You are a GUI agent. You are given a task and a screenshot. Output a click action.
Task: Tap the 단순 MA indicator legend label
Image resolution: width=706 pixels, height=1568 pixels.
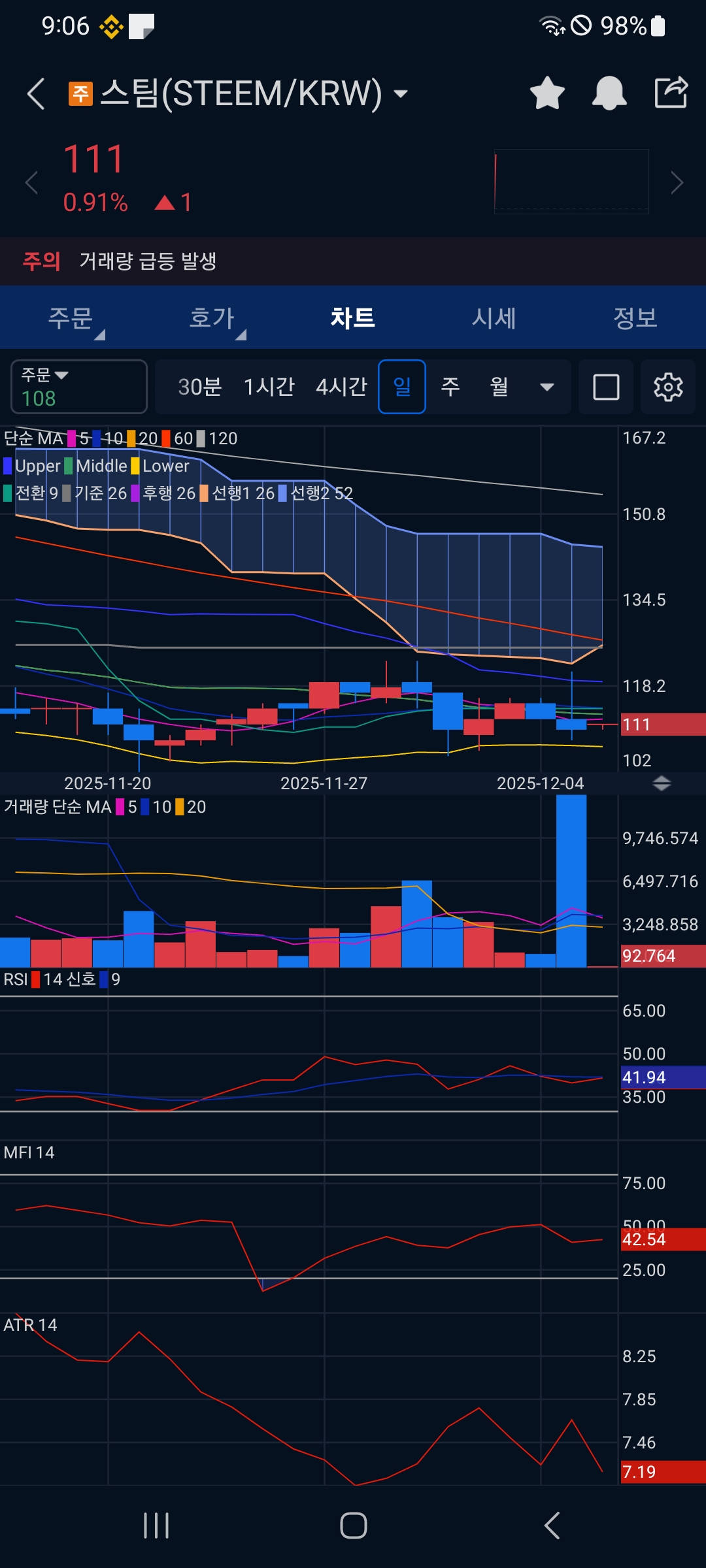(34, 438)
